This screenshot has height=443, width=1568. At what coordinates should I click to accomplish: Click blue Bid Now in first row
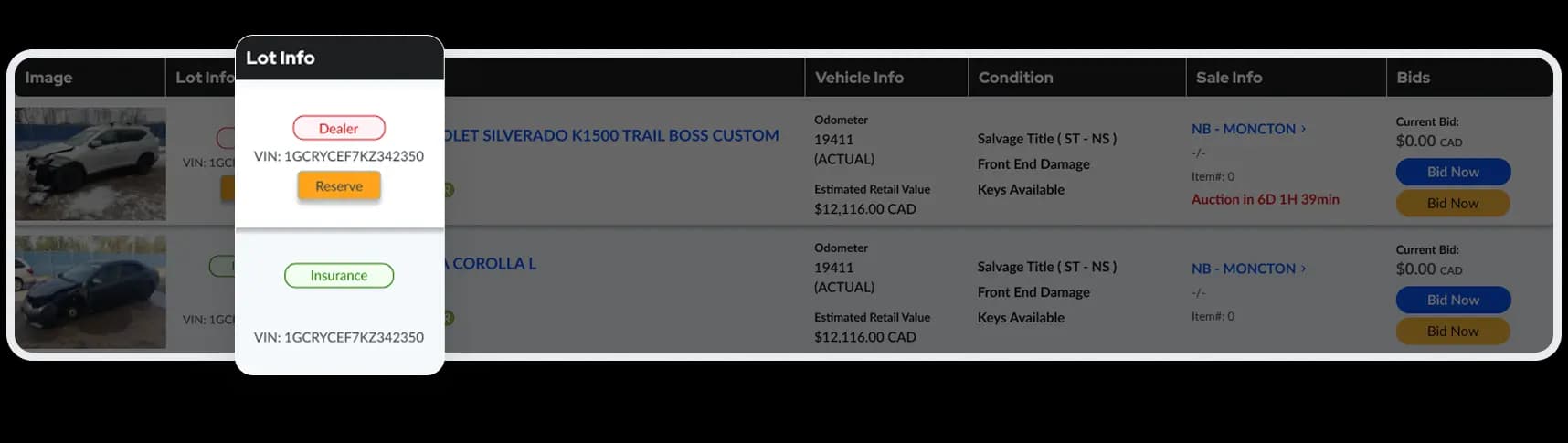coord(1453,172)
